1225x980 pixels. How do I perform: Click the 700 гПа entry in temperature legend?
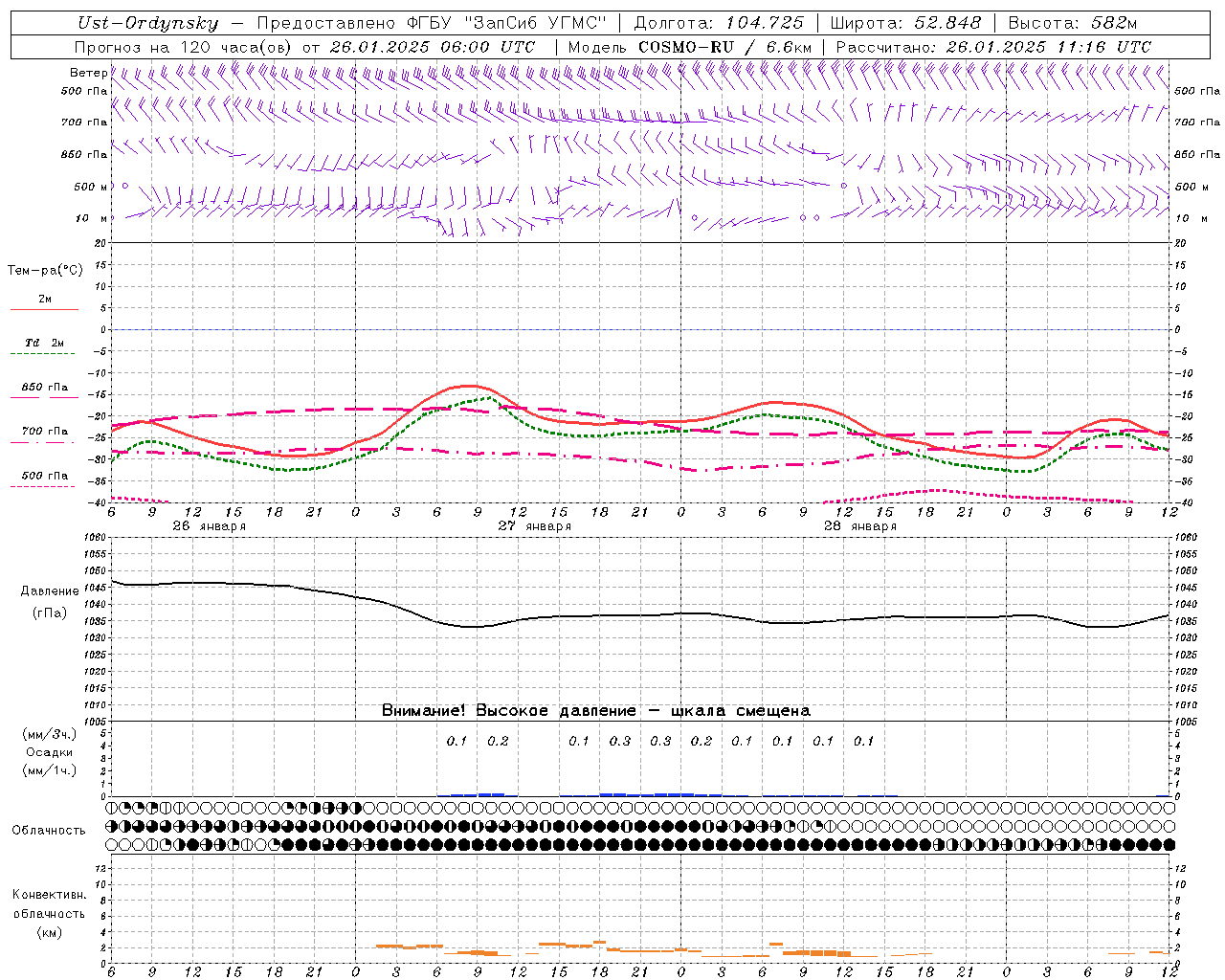tap(45, 432)
